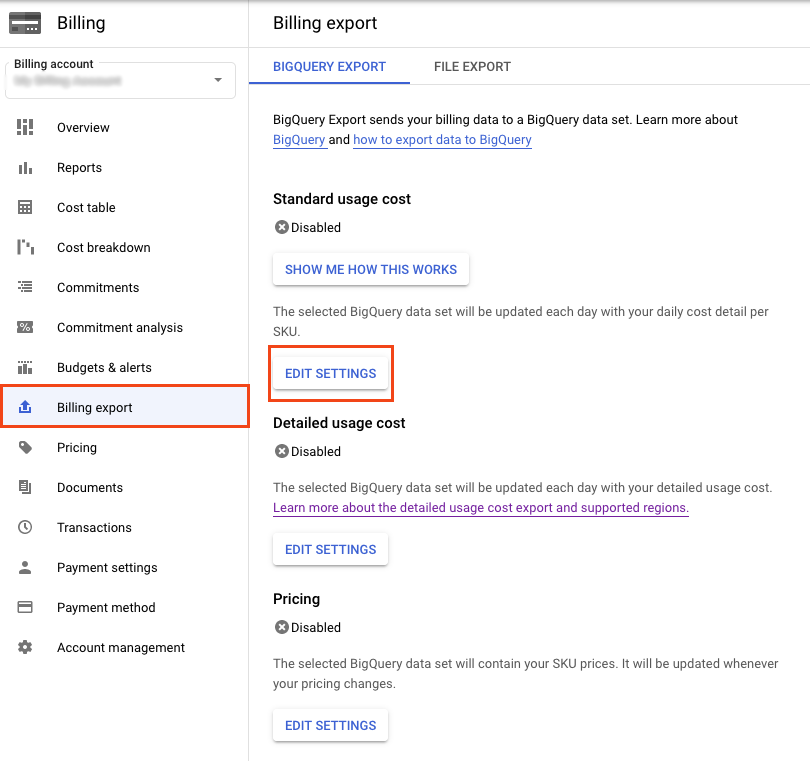Open Transactions page
The width and height of the screenshot is (810, 761).
click(124, 527)
